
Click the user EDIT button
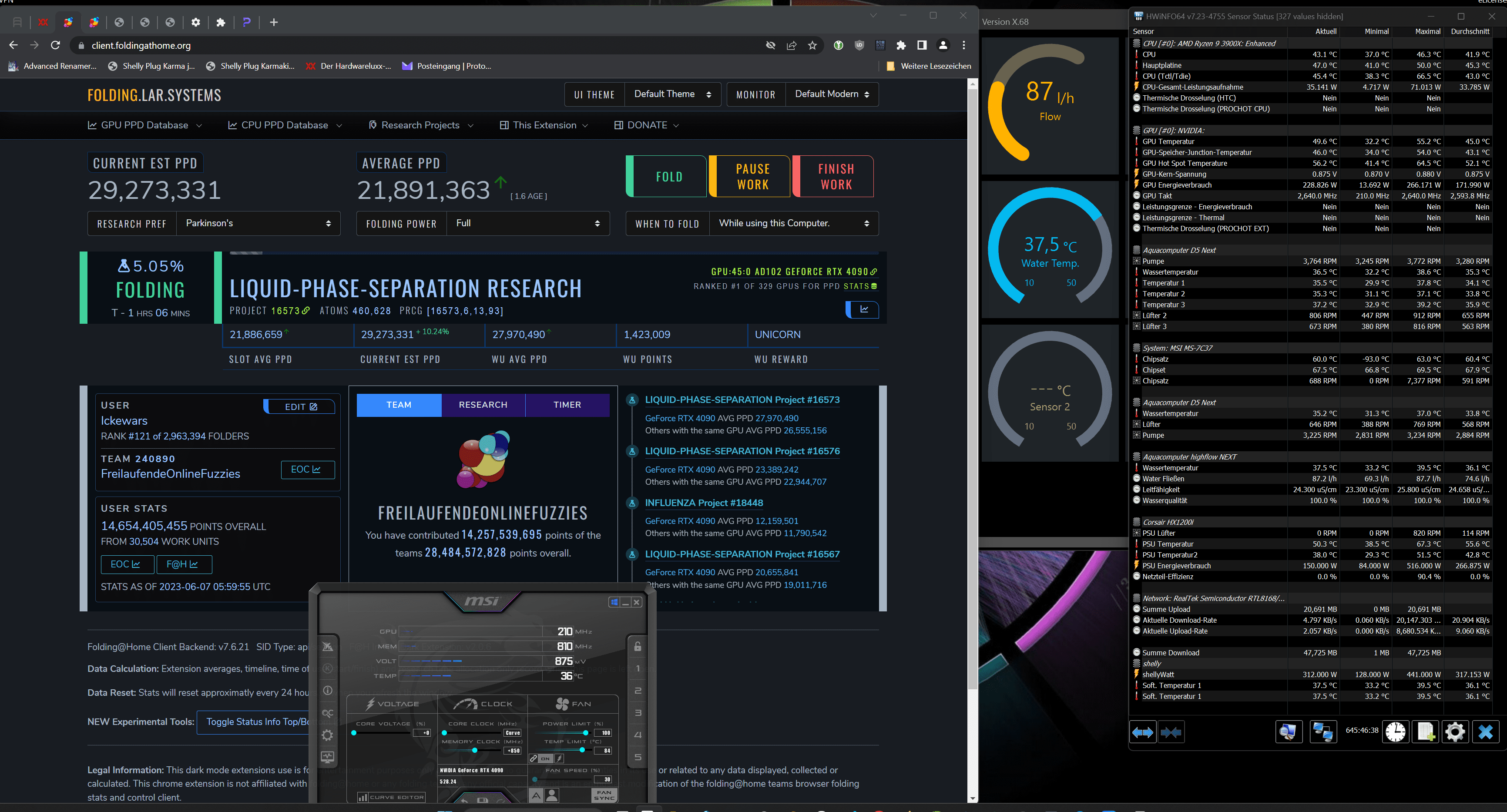(299, 406)
